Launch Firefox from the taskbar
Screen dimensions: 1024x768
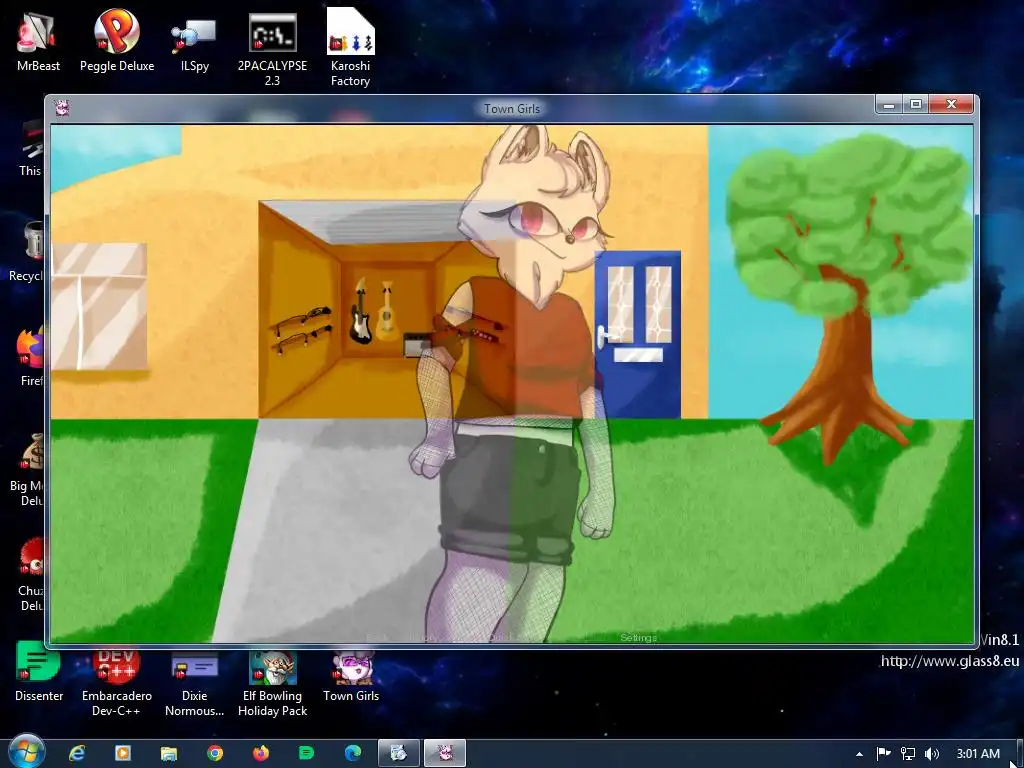point(261,753)
